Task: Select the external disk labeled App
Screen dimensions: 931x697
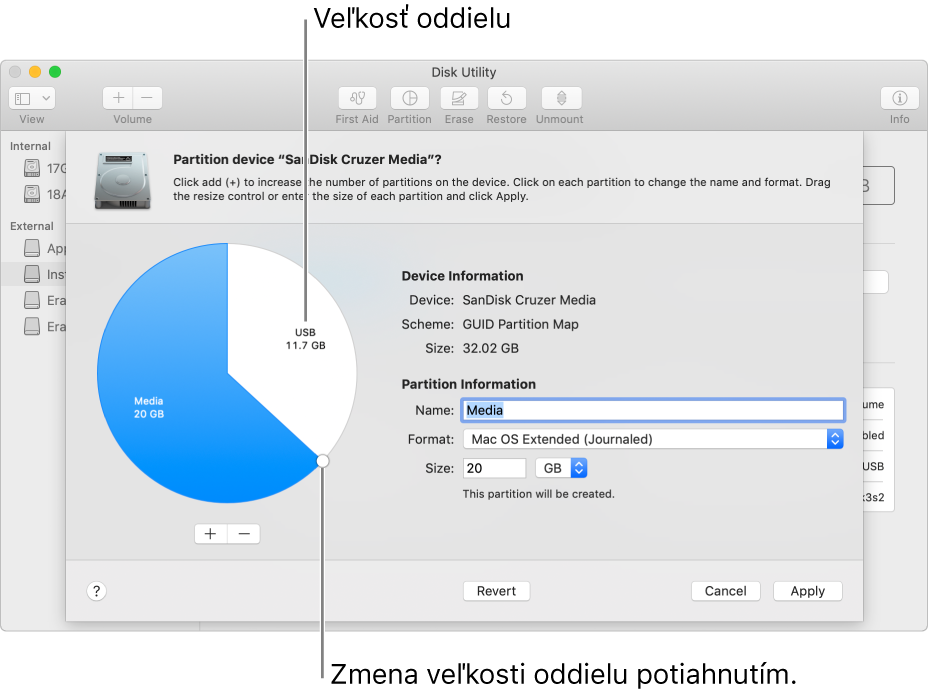Action: (45, 248)
